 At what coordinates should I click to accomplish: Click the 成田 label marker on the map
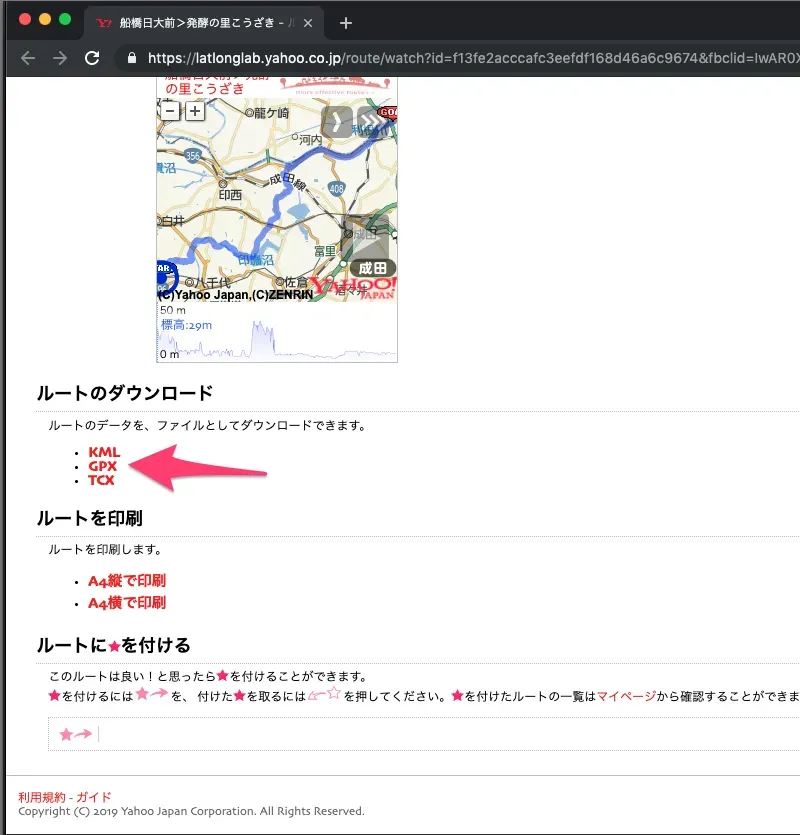pos(374,267)
